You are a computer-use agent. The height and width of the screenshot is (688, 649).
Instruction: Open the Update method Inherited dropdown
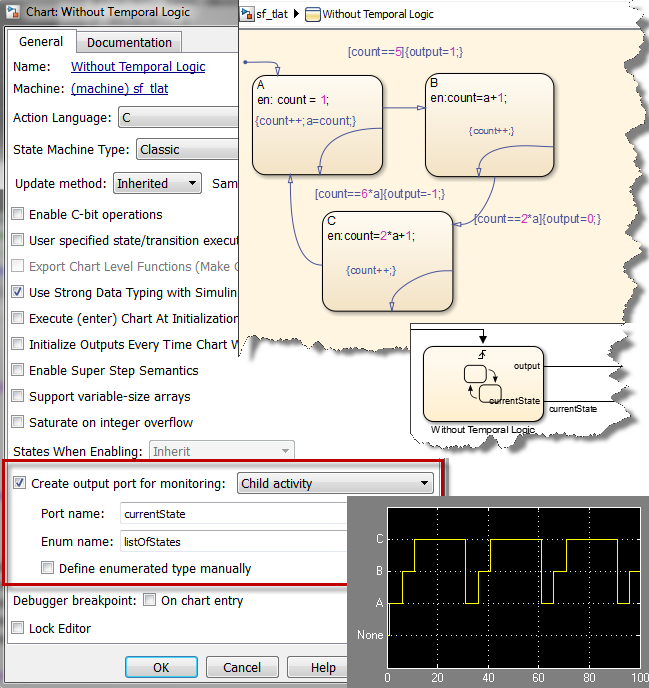click(156, 184)
